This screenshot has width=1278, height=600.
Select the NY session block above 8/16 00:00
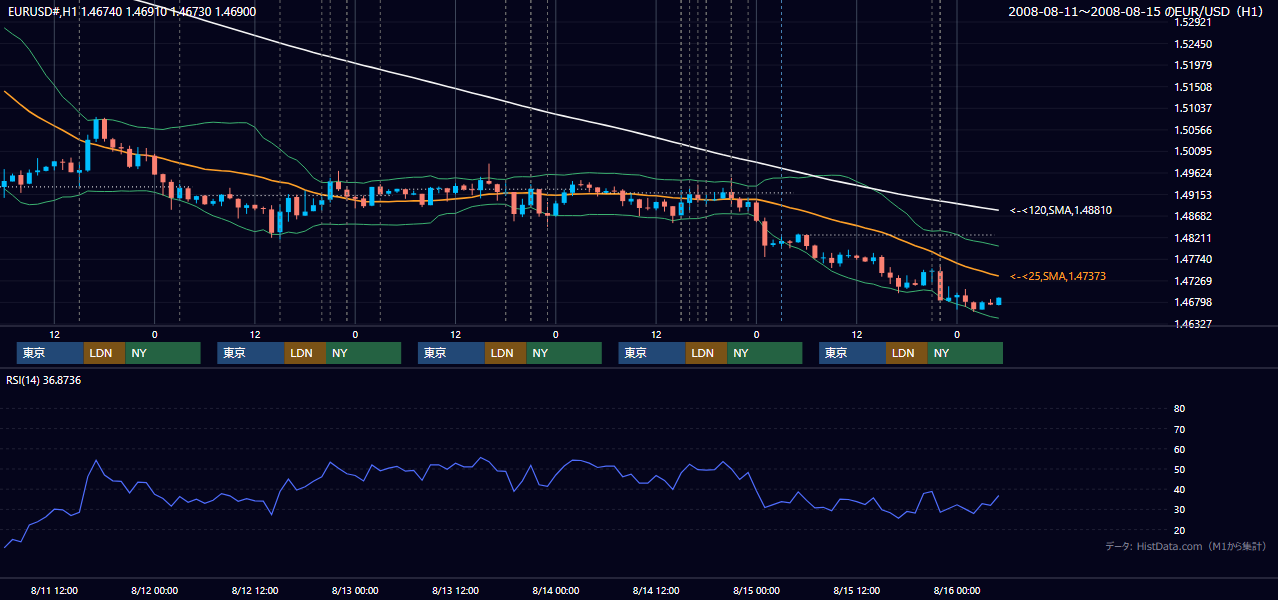click(x=964, y=353)
